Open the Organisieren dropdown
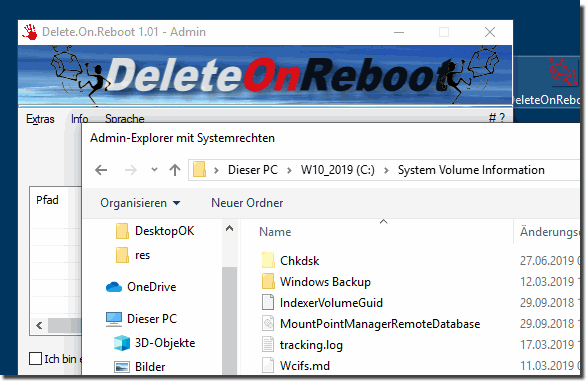The image size is (587, 382). coord(140,203)
